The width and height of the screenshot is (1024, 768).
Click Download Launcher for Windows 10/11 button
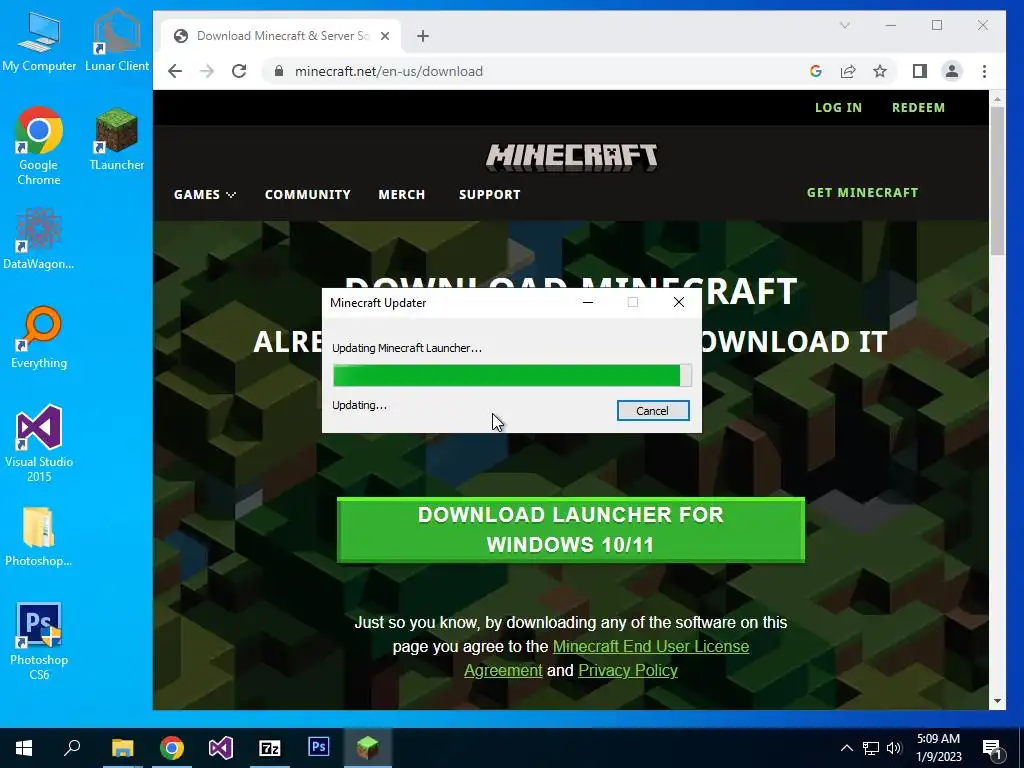pyautogui.click(x=571, y=530)
